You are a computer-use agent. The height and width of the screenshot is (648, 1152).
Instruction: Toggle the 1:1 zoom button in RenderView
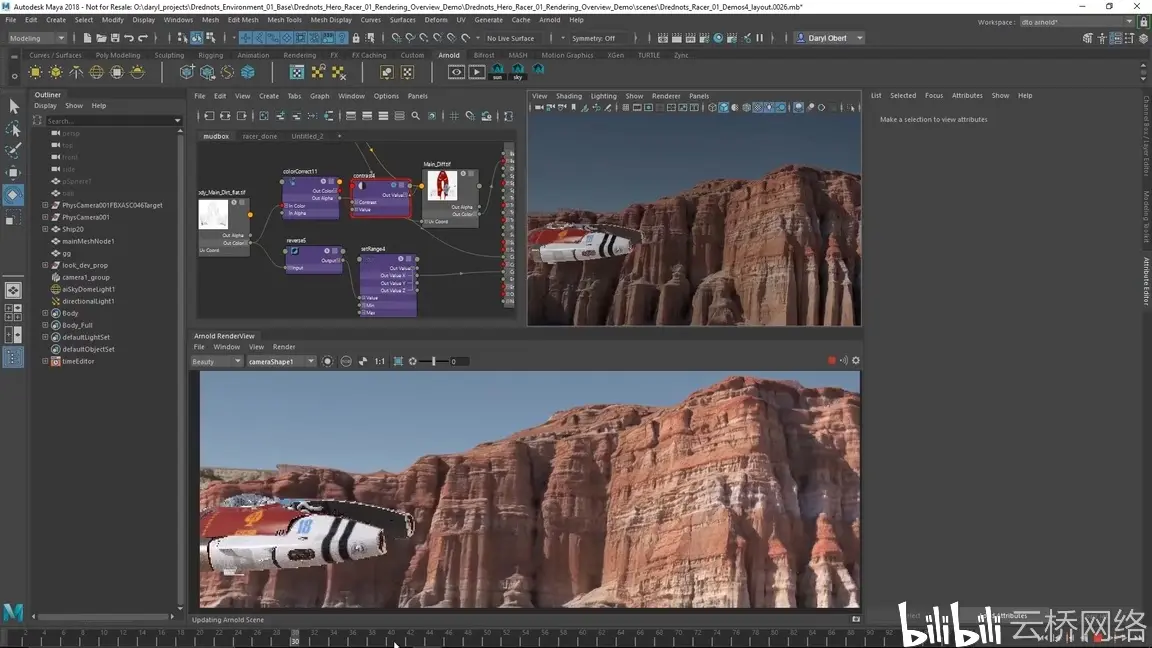[380, 361]
